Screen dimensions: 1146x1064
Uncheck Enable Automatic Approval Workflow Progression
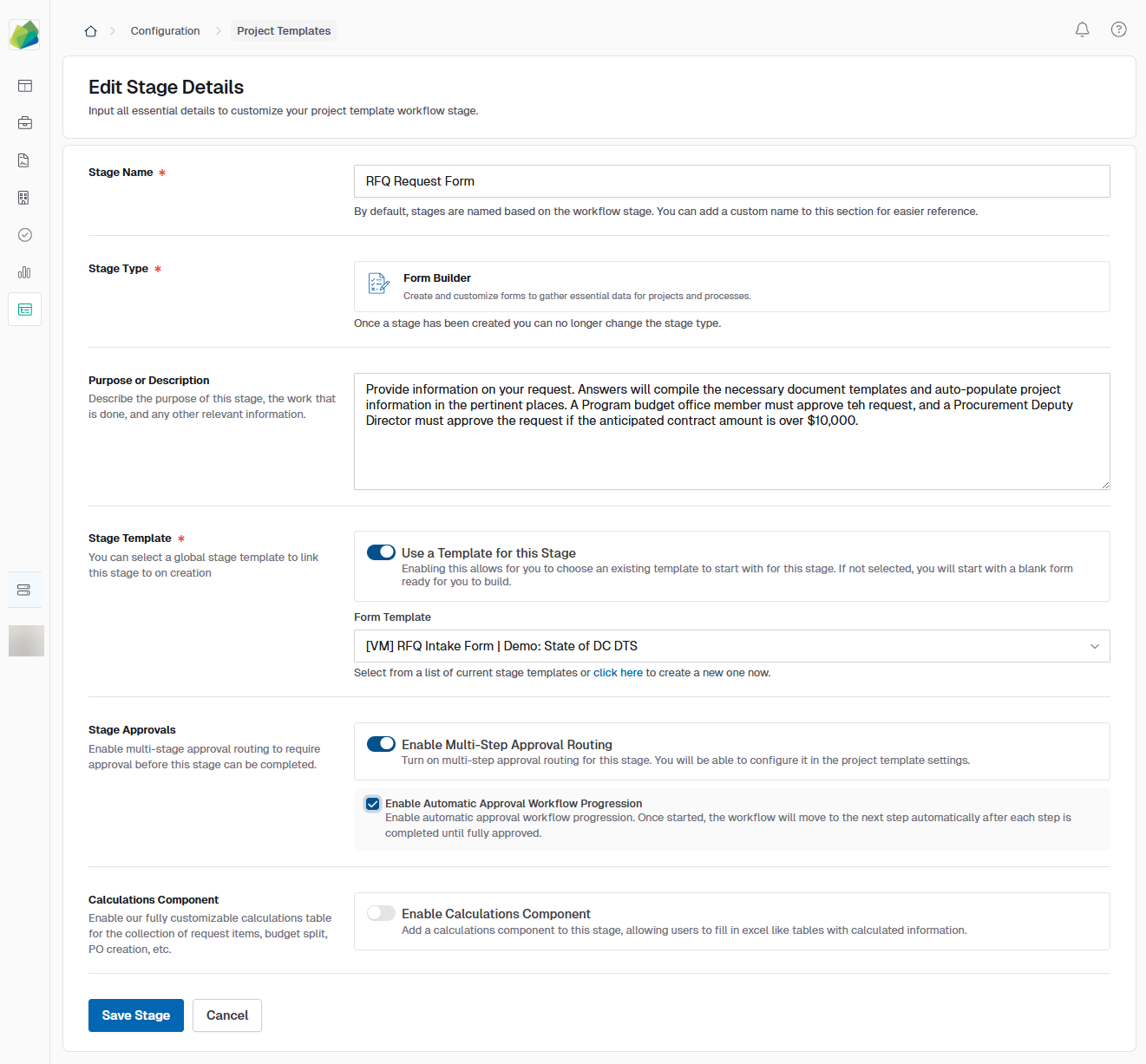point(373,804)
